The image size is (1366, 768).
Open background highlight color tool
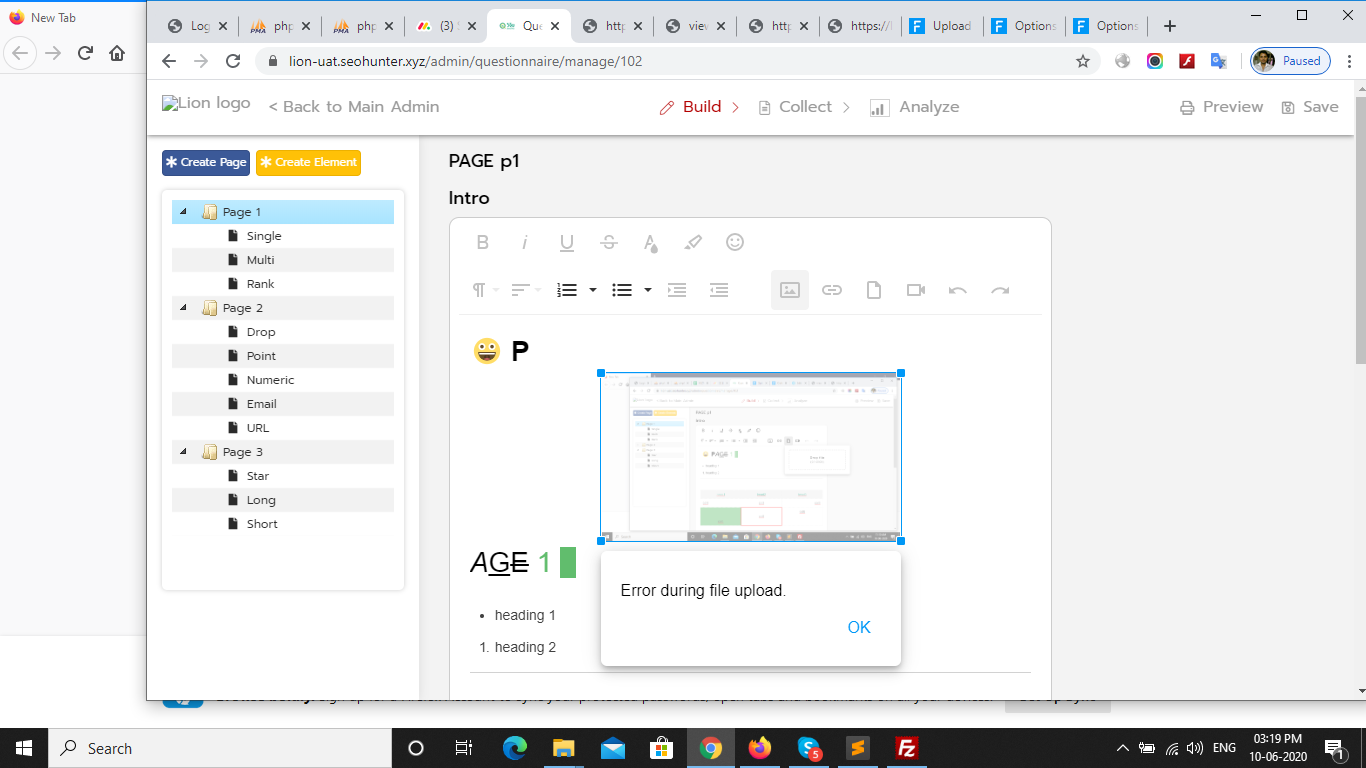693,242
